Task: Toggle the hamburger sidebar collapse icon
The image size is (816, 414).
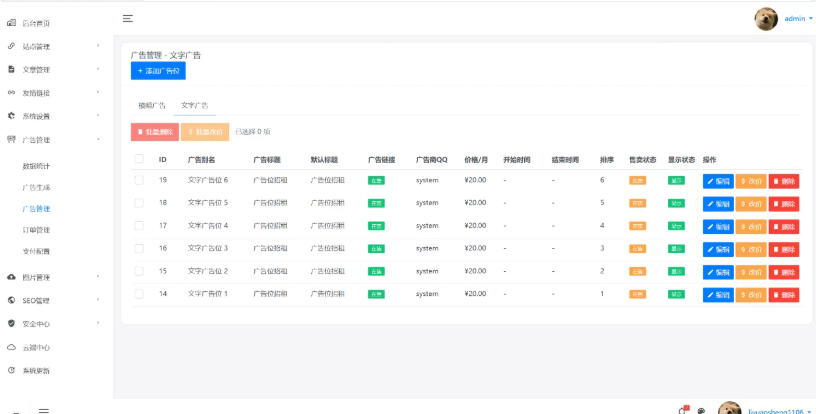Action: tap(128, 19)
